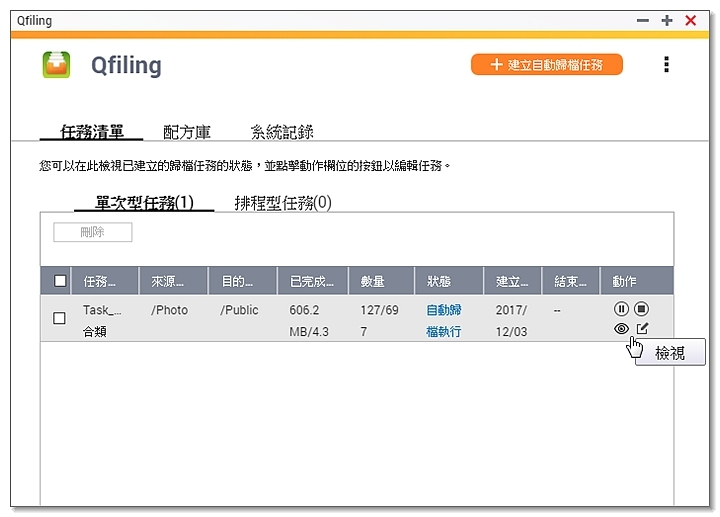Minimize the Qfiling window
Screen dimensions: 720x517
tap(643, 21)
